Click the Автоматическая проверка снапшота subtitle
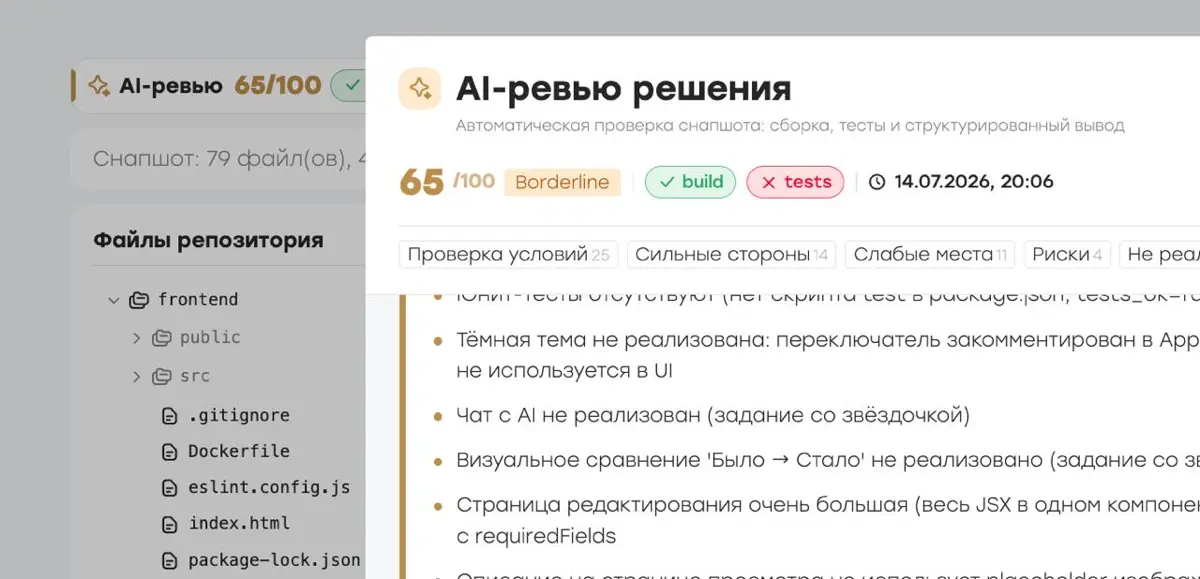 [x=790, y=126]
